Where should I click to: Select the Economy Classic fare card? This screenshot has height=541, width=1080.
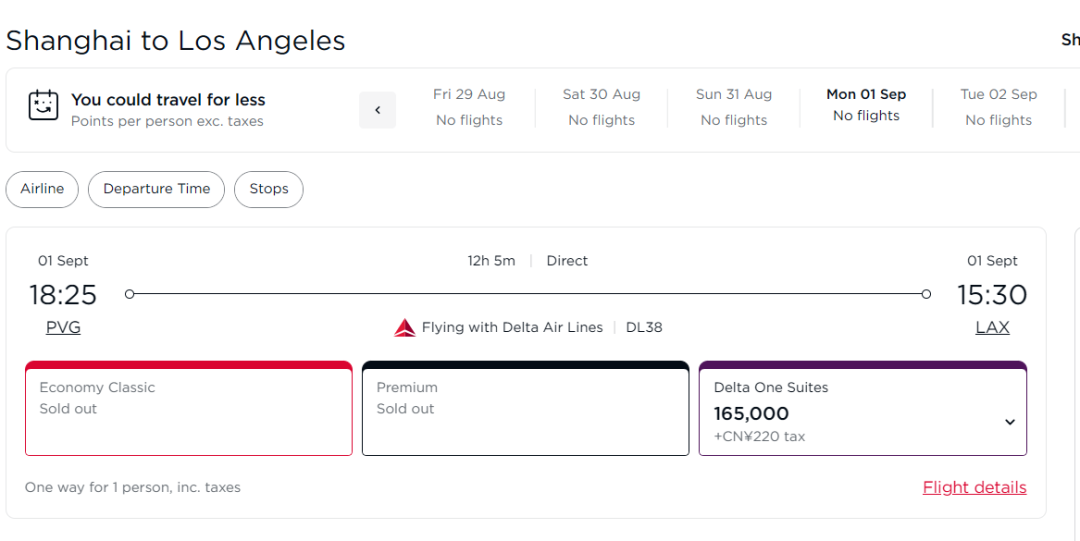tap(189, 409)
